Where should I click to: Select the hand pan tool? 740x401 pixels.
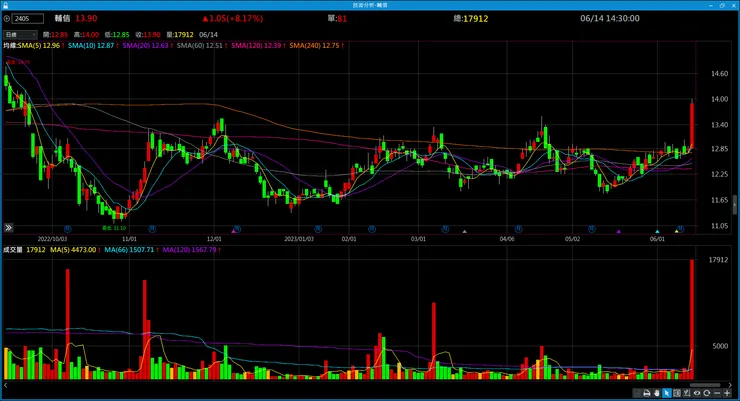pos(656,393)
